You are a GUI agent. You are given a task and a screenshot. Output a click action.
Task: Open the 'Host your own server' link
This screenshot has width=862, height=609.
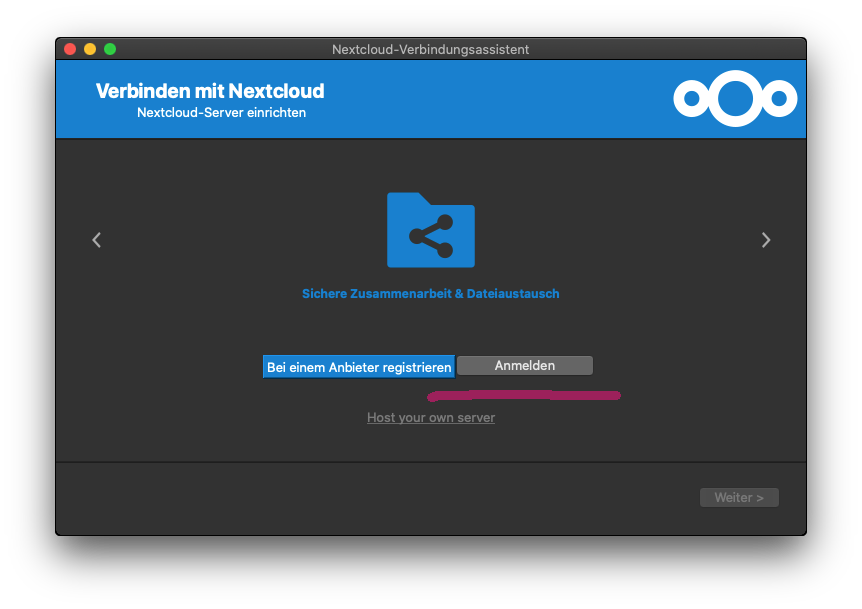[431, 418]
